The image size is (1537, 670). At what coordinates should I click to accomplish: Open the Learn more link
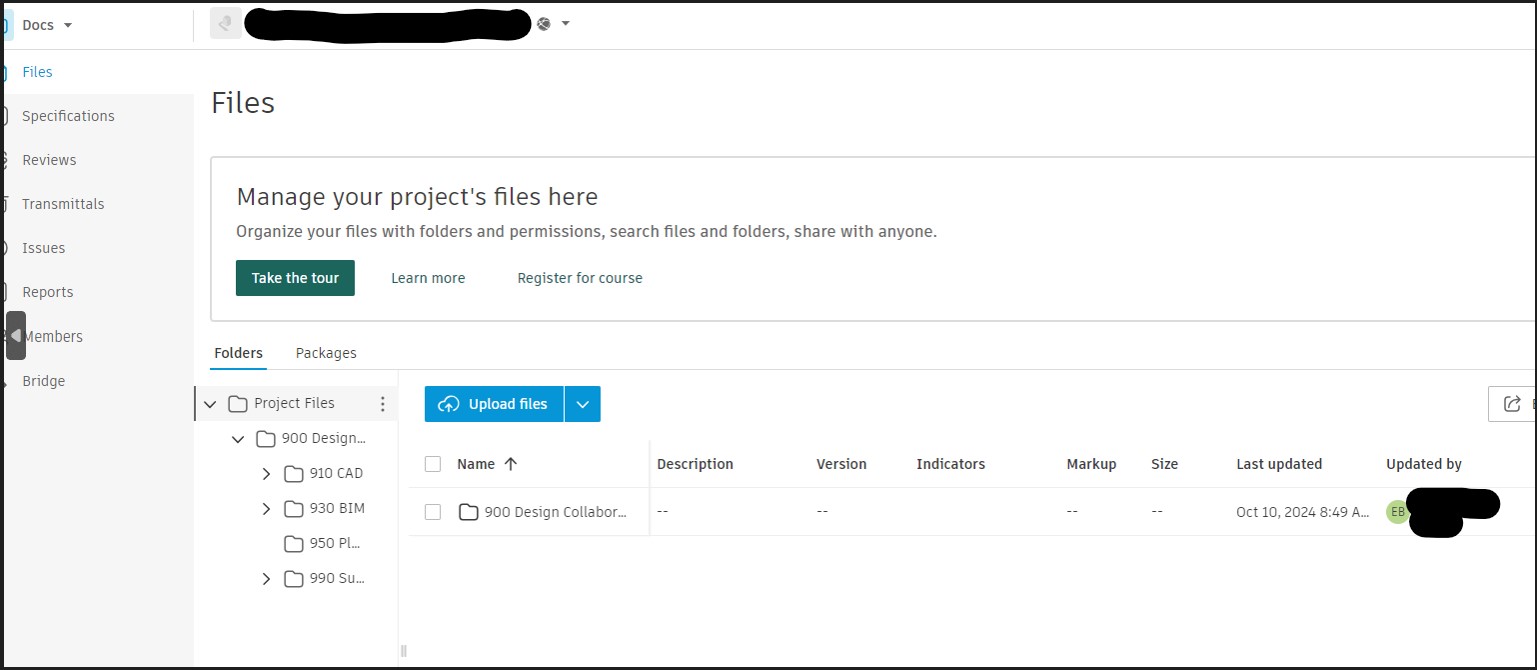[x=428, y=278]
